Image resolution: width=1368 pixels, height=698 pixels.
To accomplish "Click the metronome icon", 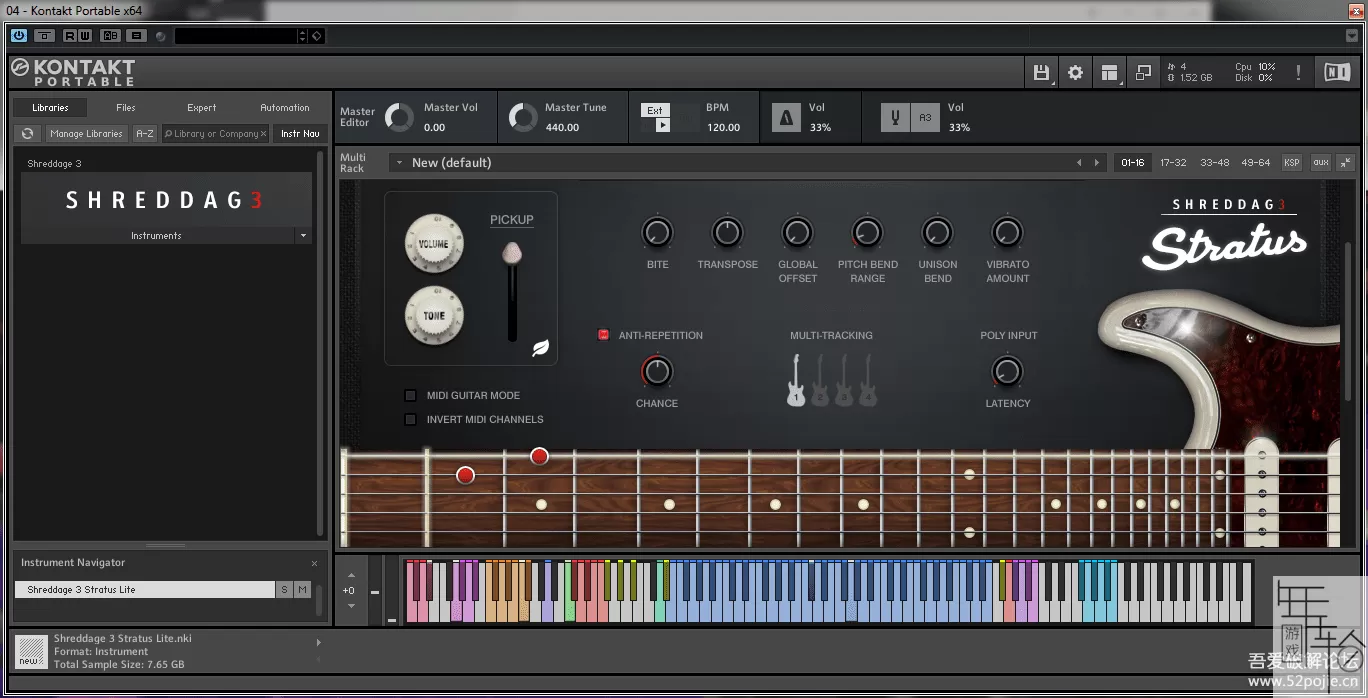I will (786, 118).
